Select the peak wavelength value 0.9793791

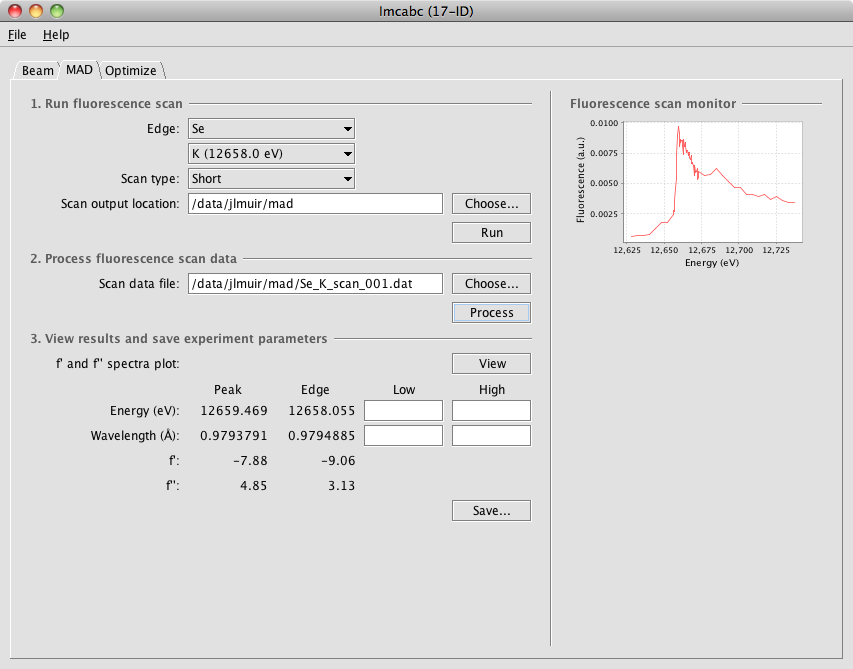point(234,436)
